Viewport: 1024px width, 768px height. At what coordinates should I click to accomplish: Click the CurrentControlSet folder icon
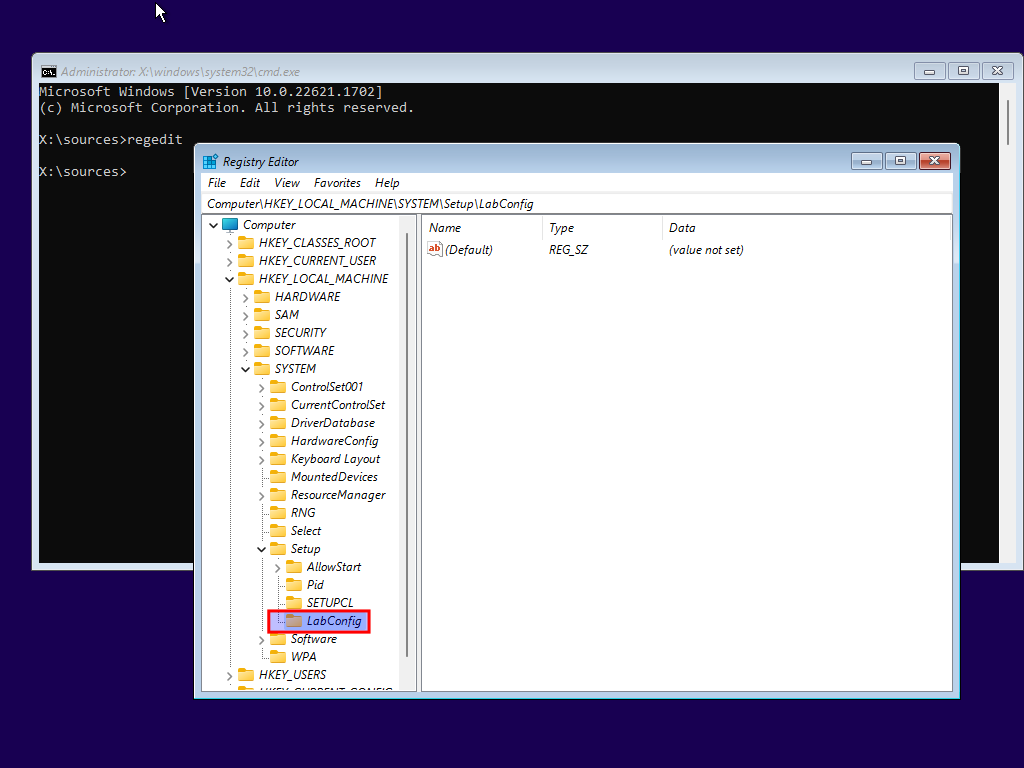coord(278,405)
